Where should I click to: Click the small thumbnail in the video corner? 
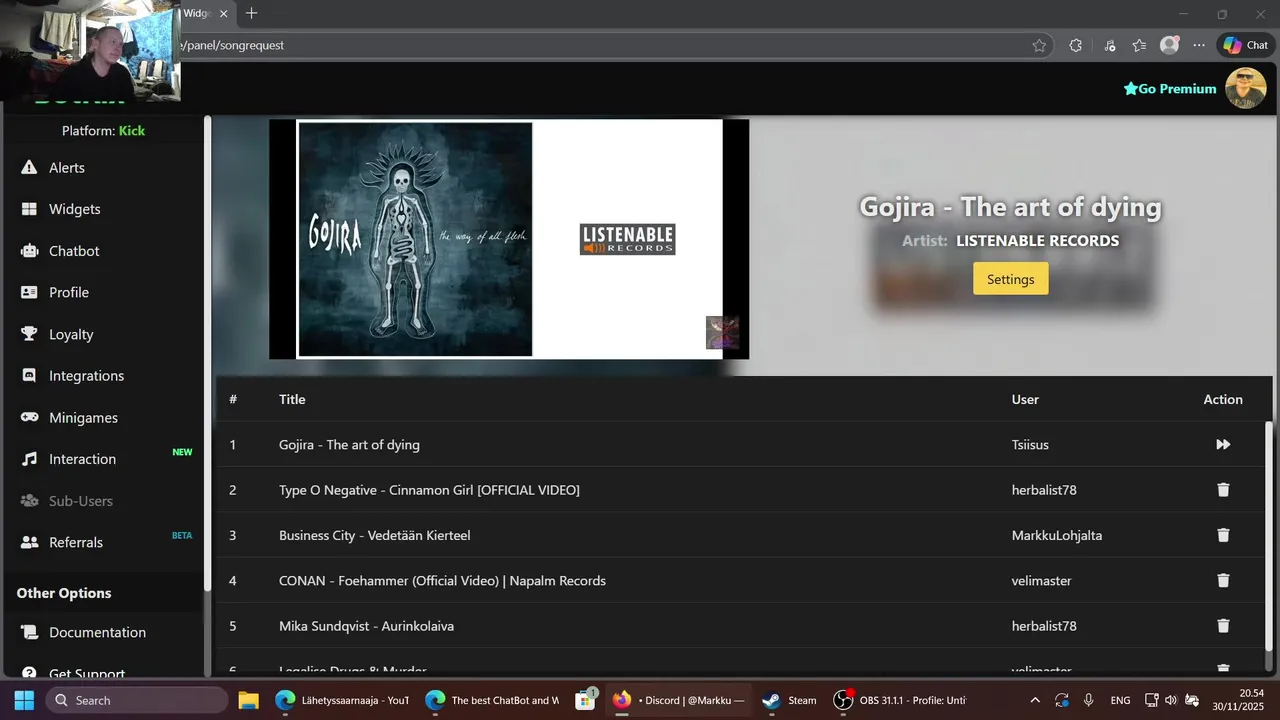[722, 332]
